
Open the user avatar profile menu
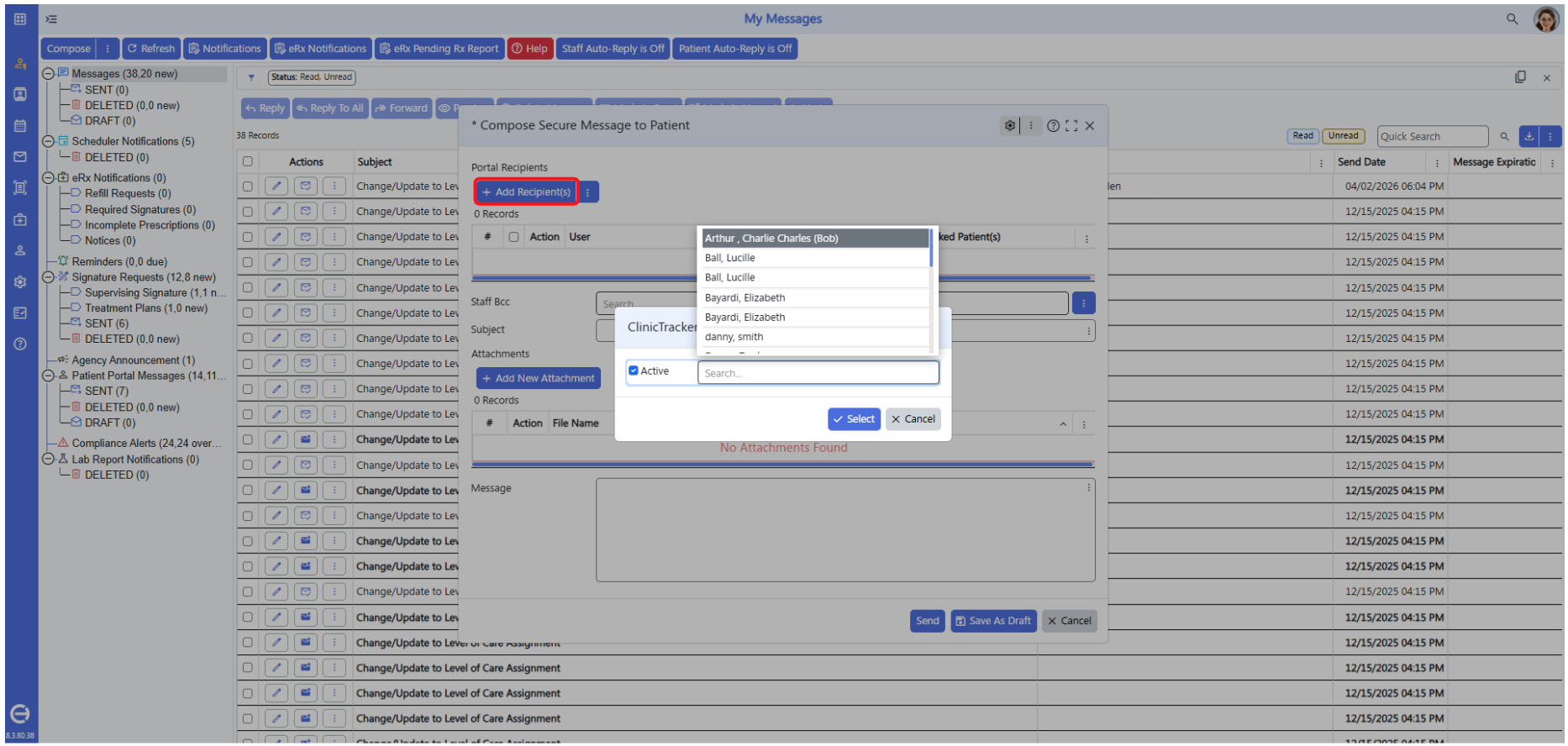coord(1546,18)
